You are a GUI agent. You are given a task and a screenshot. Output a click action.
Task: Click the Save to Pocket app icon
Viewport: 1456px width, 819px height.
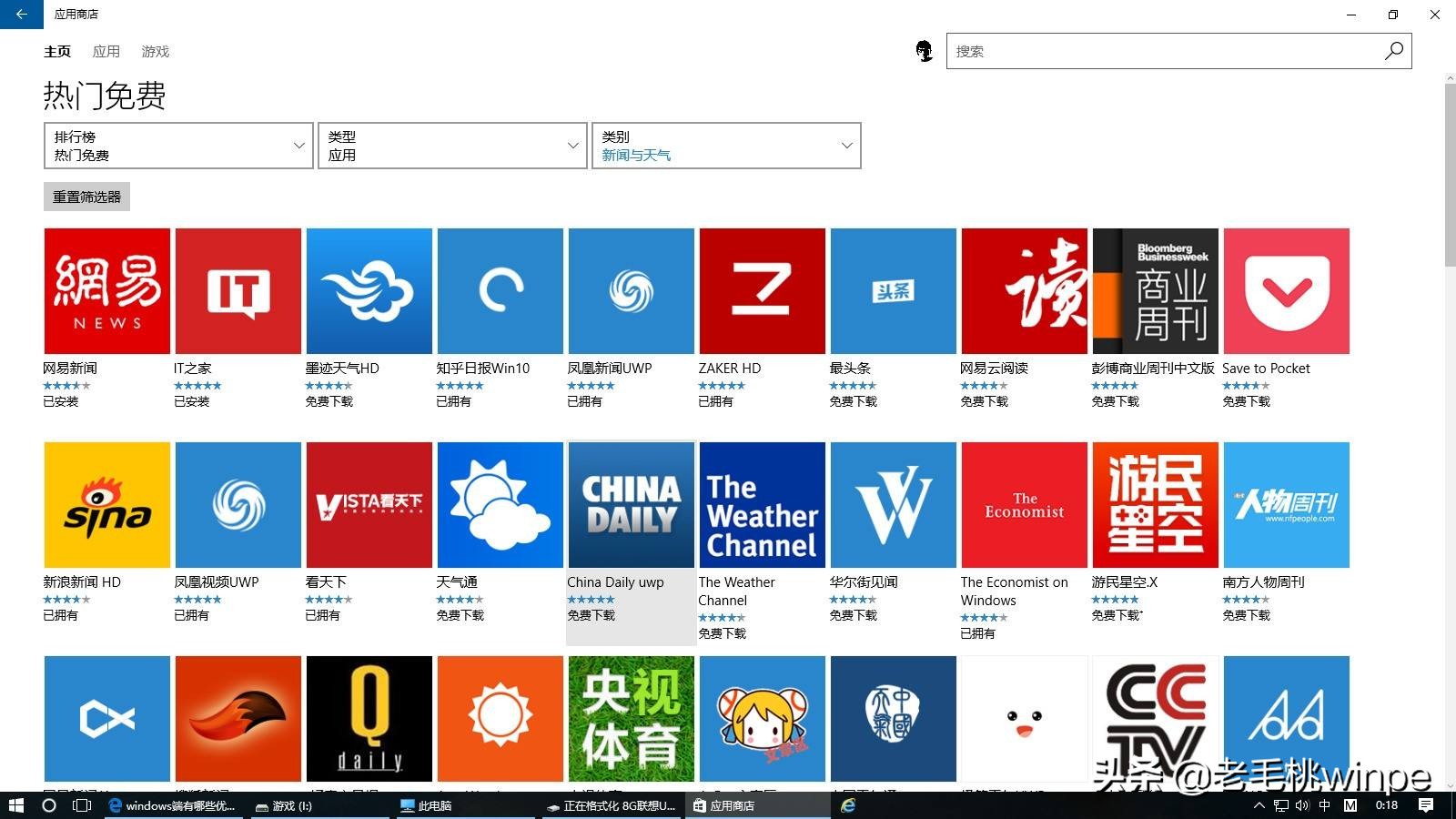pyautogui.click(x=1286, y=290)
